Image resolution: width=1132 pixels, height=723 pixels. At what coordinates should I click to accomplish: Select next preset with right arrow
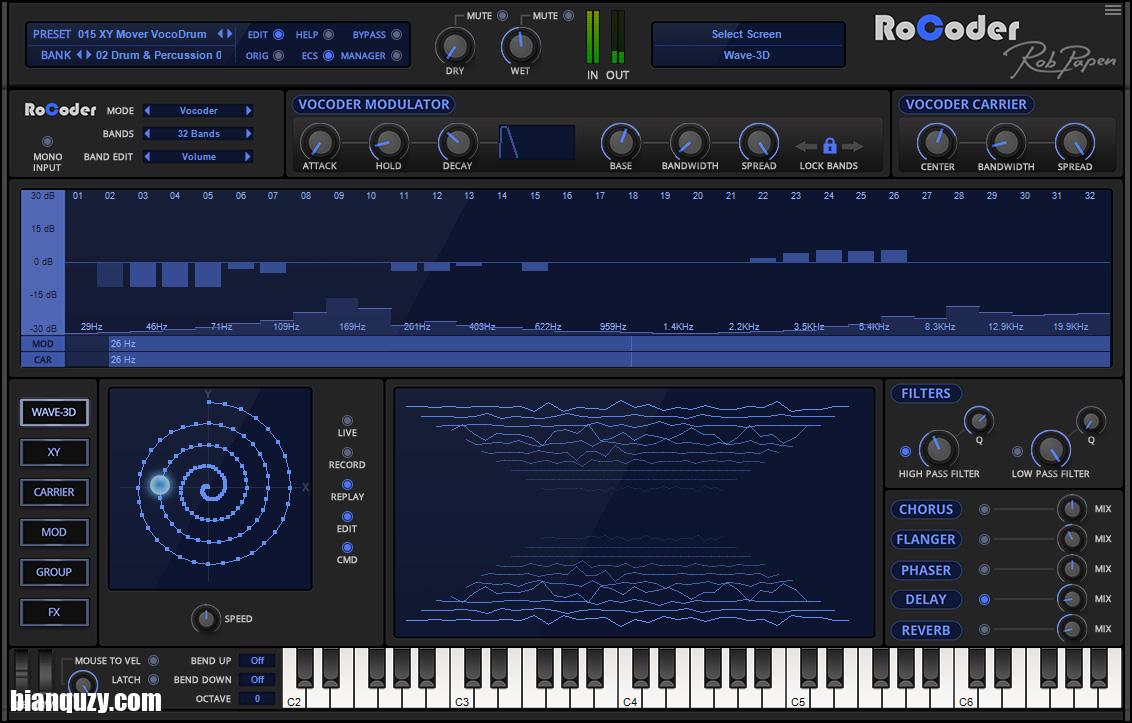click(x=230, y=34)
